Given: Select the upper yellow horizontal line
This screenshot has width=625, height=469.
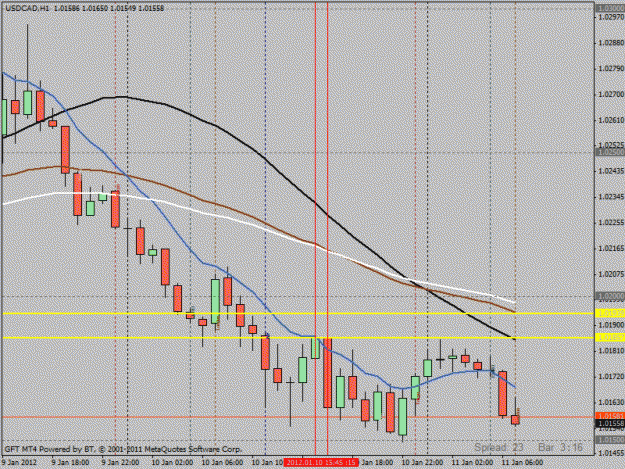Looking at the screenshot, I should (298, 314).
